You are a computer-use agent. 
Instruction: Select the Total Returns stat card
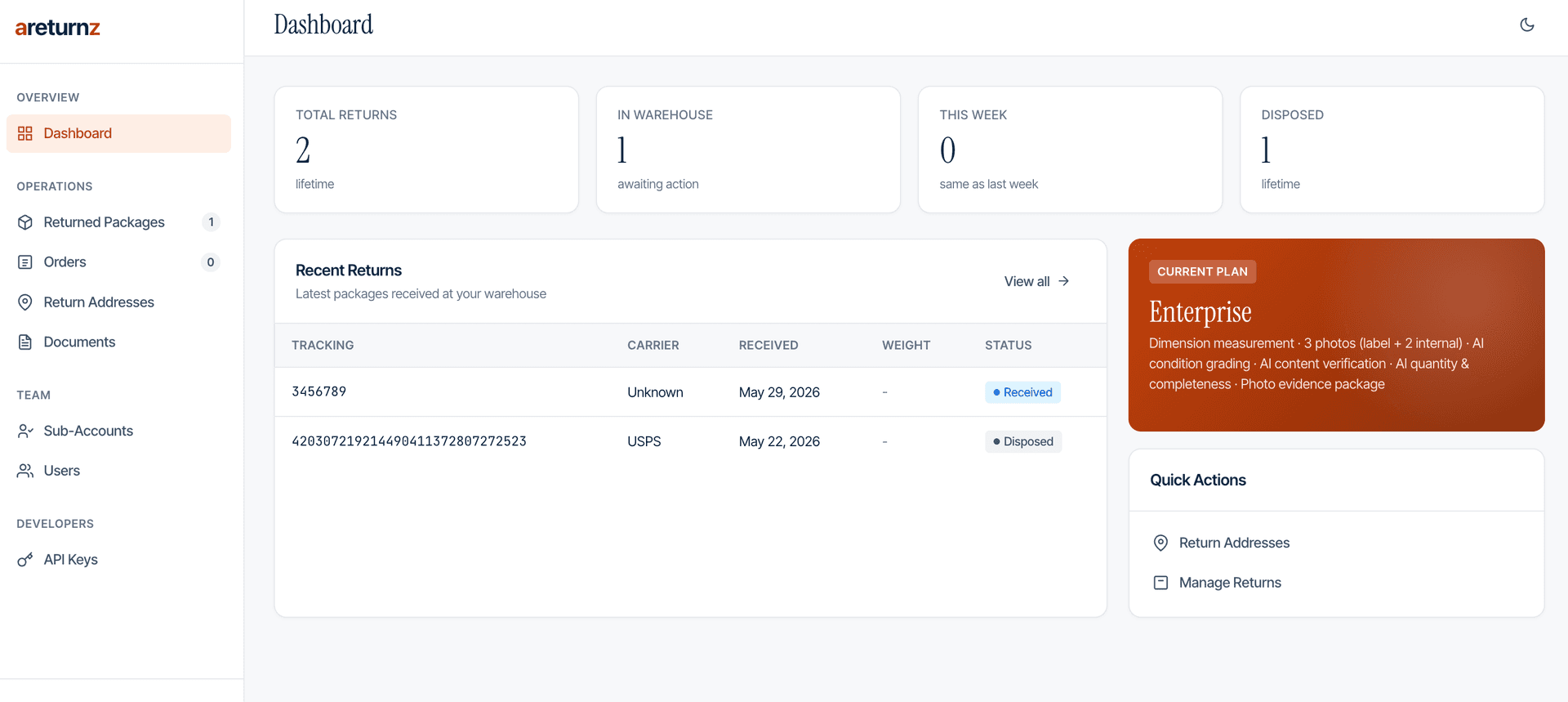[x=426, y=150]
